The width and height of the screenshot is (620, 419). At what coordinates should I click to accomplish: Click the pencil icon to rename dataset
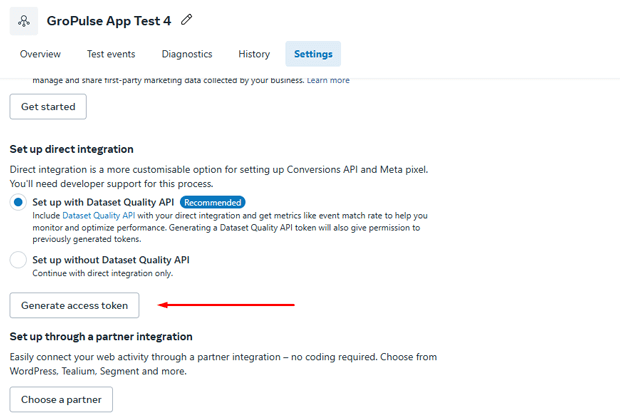click(187, 20)
